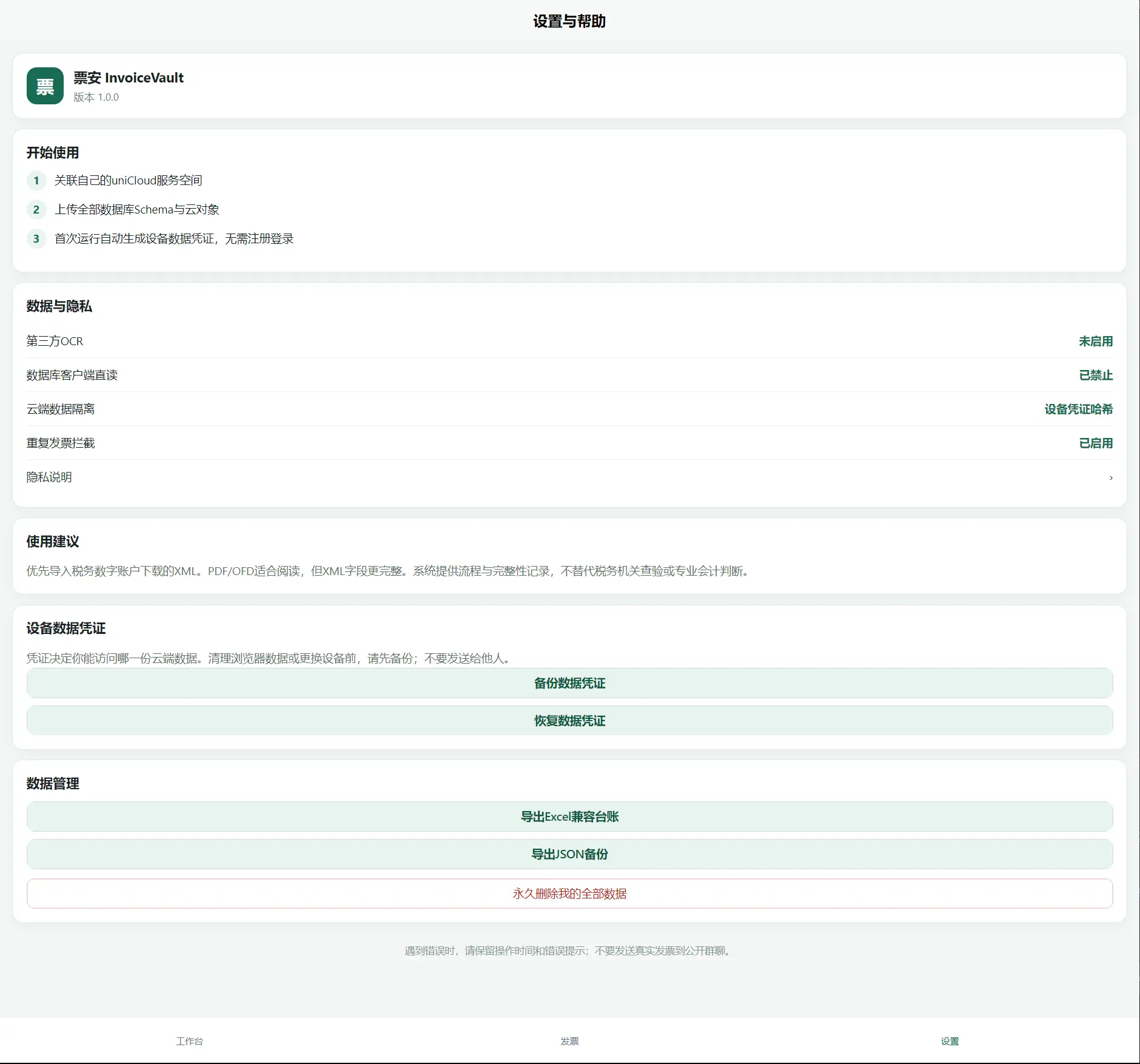Click the step 1 number badge
The image size is (1140, 1064).
[36, 180]
